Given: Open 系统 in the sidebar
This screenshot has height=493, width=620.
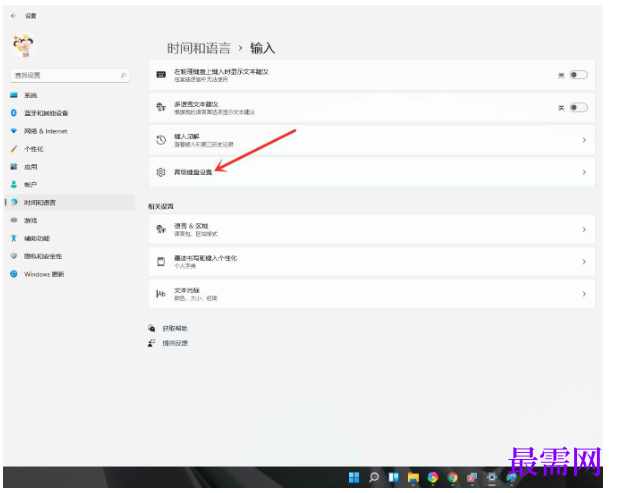Looking at the screenshot, I should click(70, 95).
